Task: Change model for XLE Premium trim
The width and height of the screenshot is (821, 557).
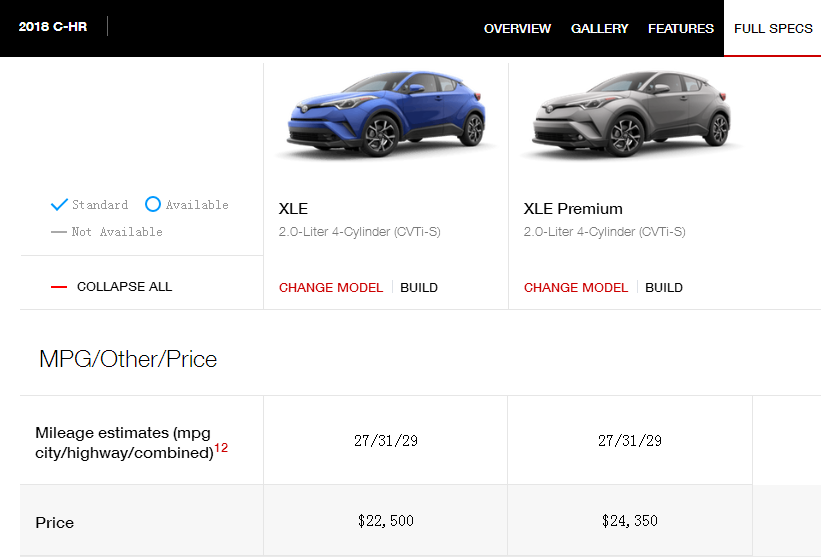Action: pyautogui.click(x=575, y=287)
